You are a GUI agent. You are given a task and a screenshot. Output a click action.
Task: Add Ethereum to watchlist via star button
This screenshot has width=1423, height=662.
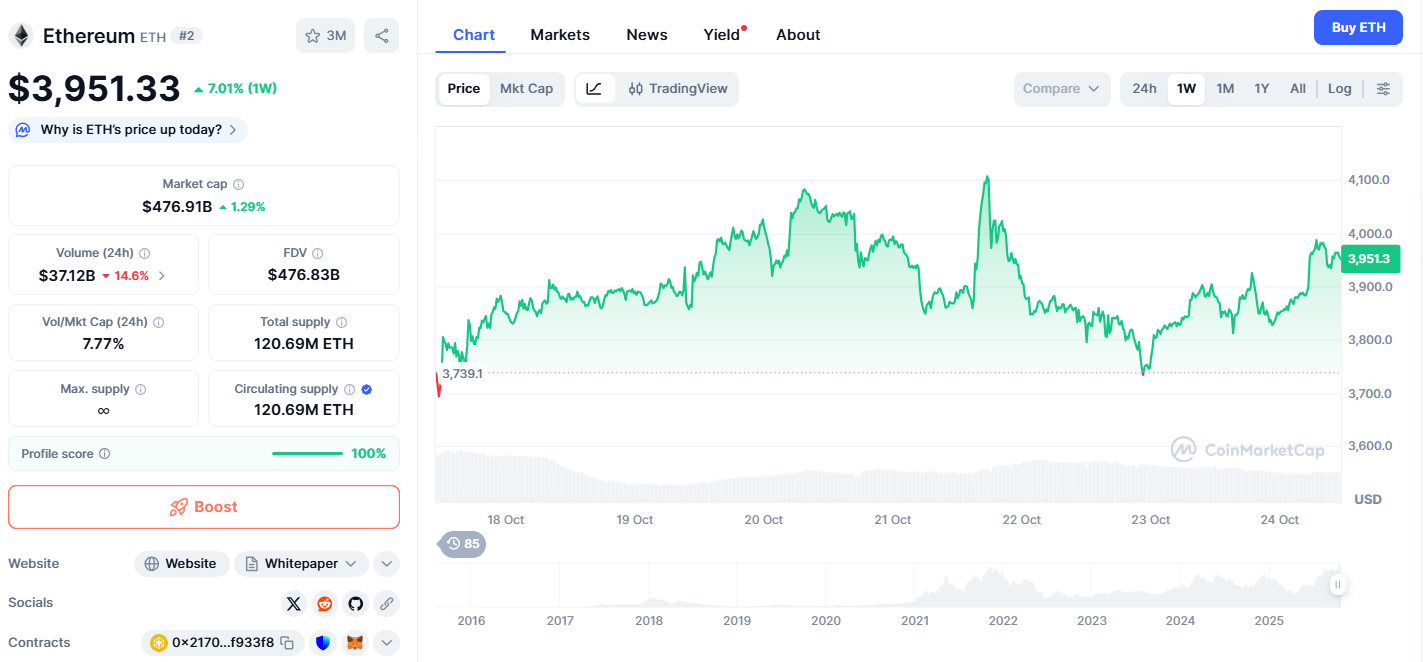325,36
